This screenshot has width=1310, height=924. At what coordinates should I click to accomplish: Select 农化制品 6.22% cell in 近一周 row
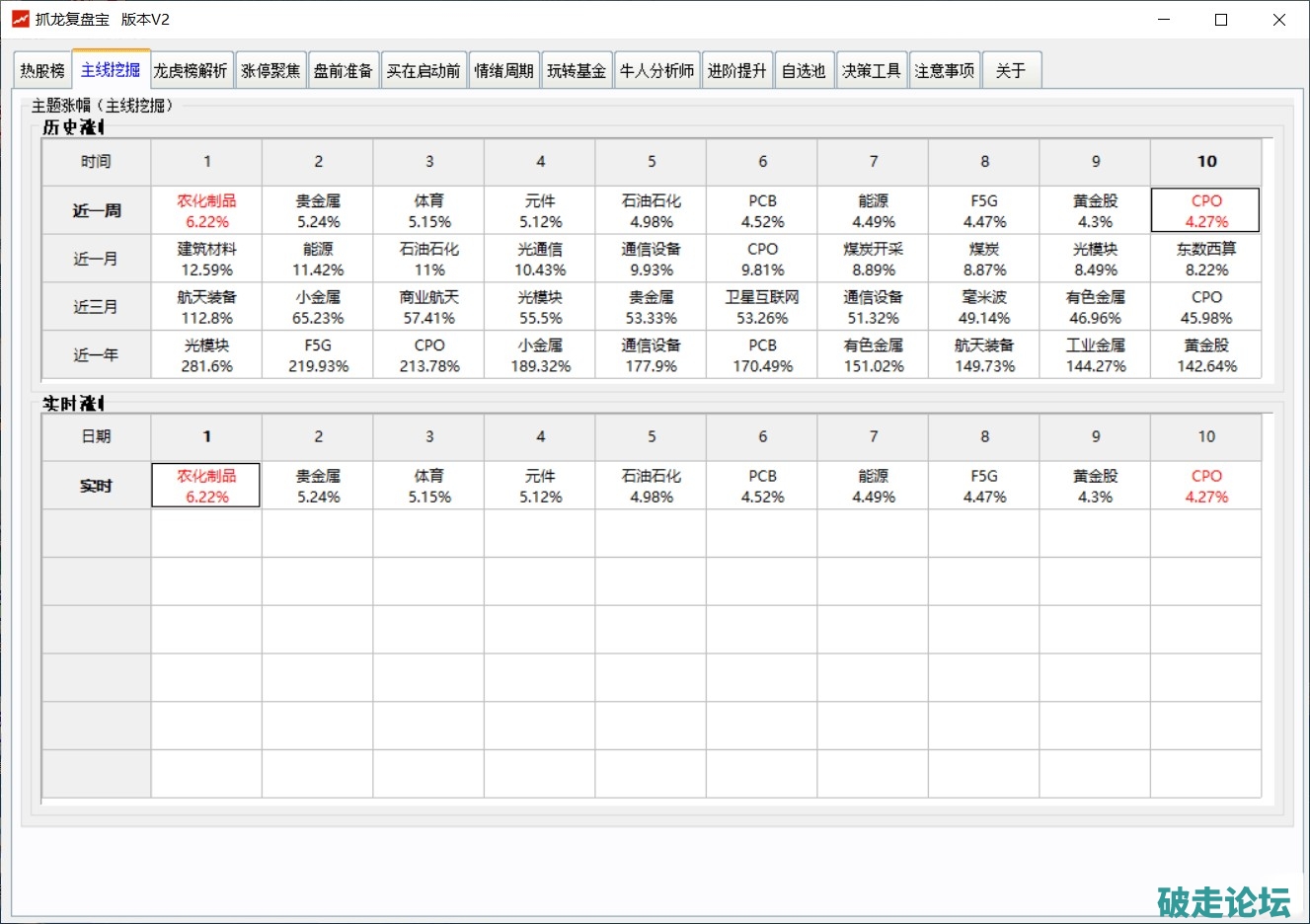206,210
